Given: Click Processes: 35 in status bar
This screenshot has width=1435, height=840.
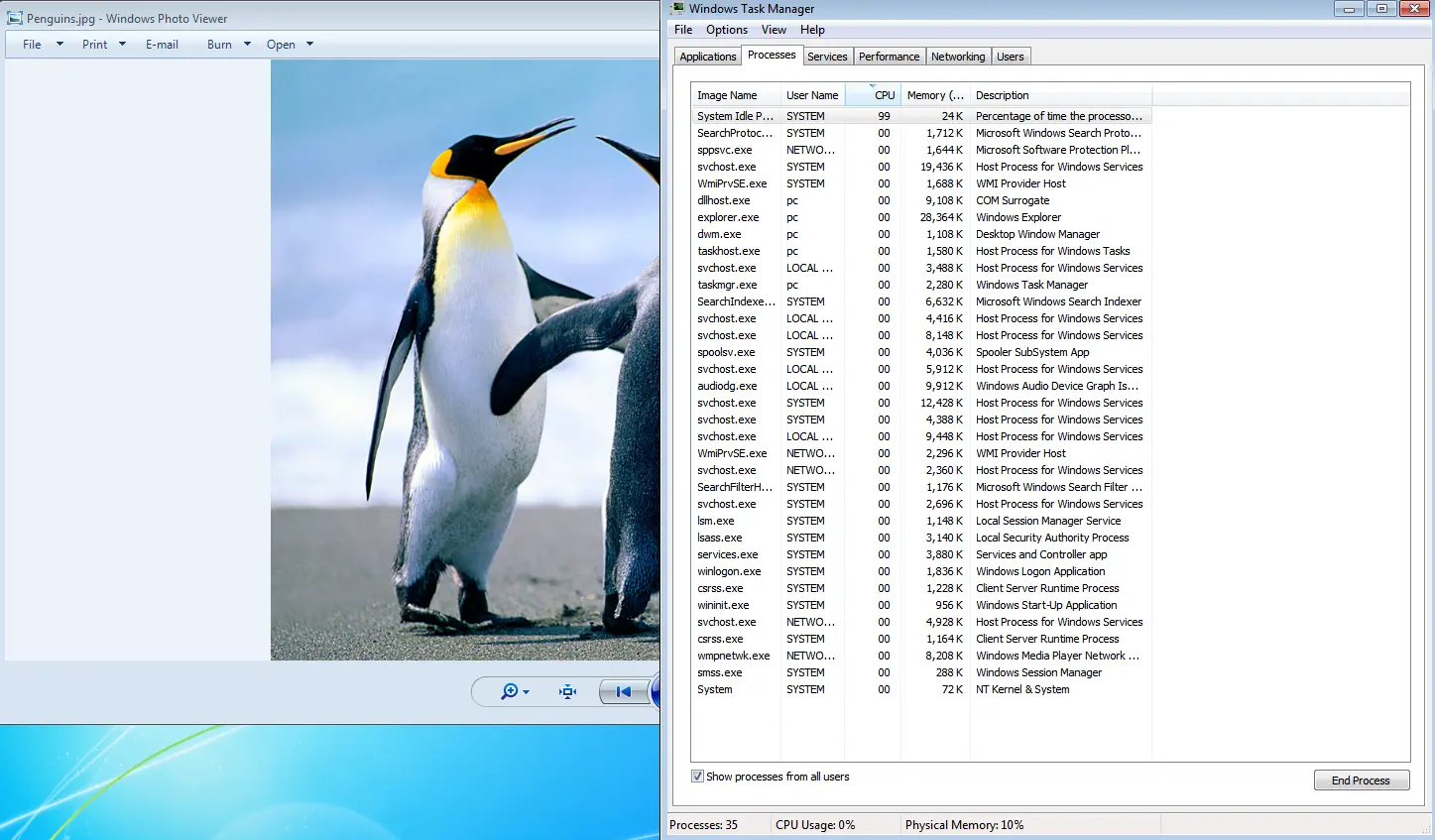Looking at the screenshot, I should point(703,825).
